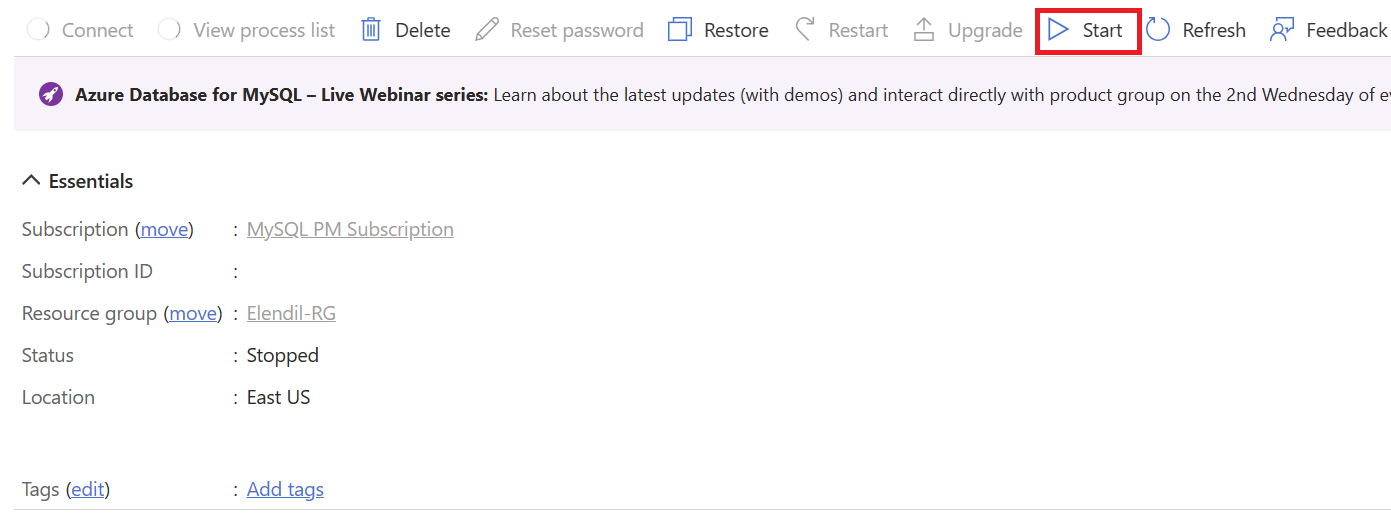
Task: Click move link next to Resource group
Action: click(193, 314)
